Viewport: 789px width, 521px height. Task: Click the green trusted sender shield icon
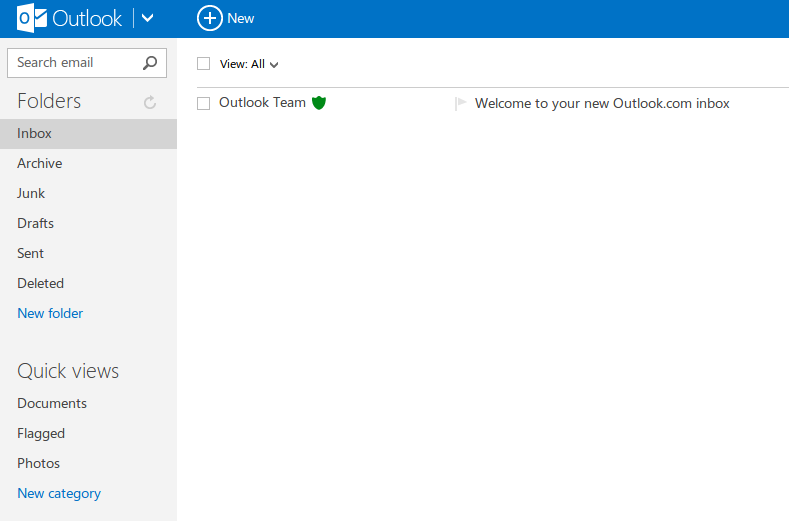pos(319,103)
